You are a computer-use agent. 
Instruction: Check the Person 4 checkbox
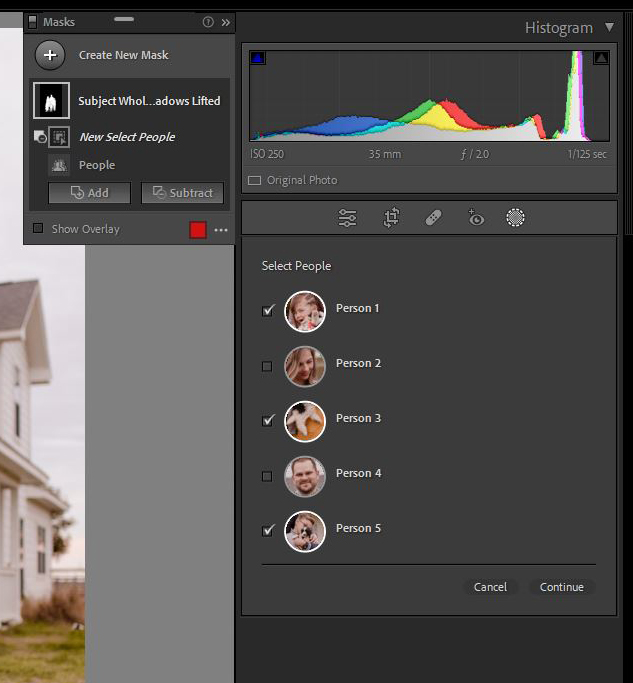tap(267, 476)
